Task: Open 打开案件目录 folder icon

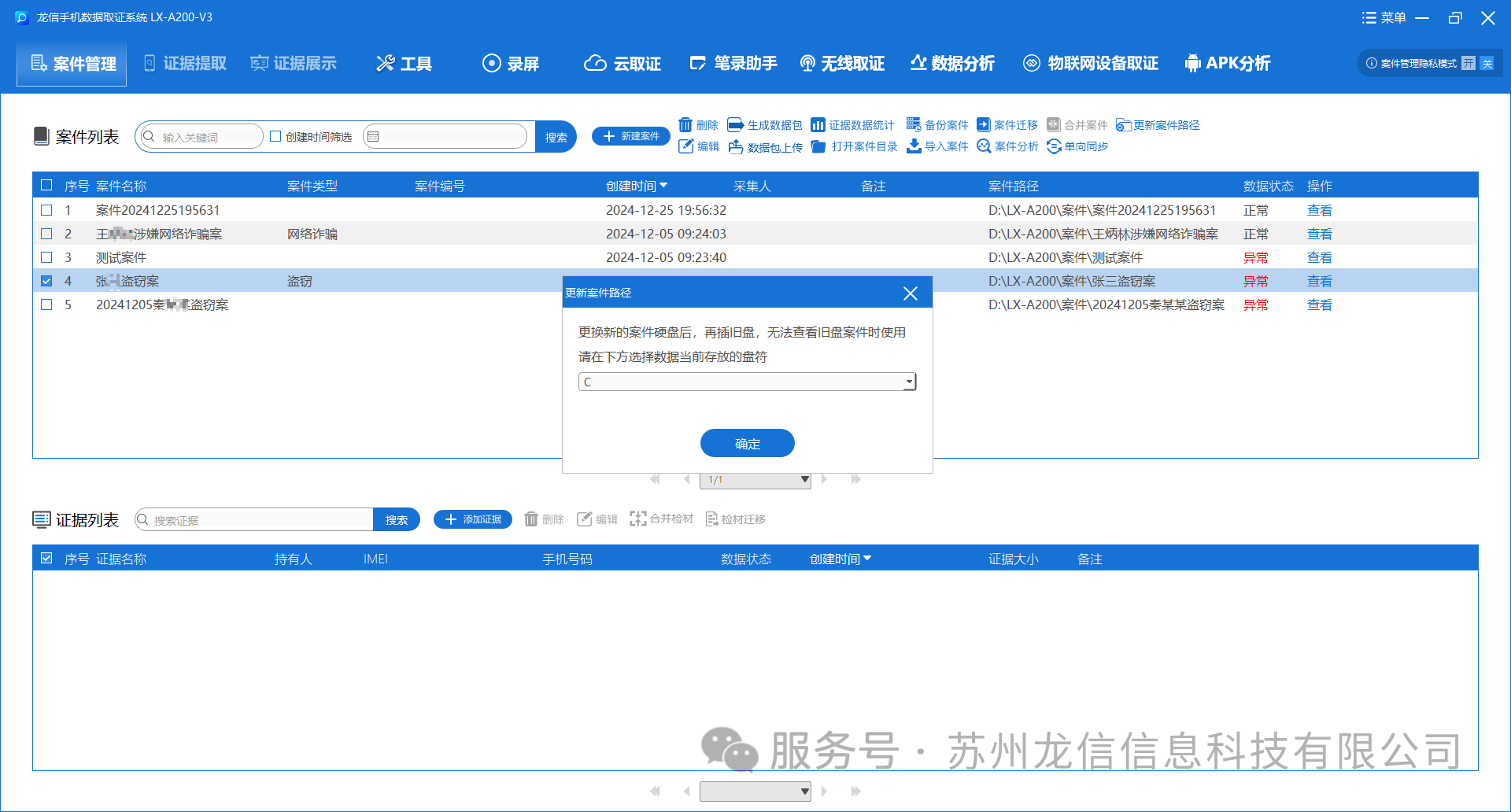Action: [x=818, y=146]
